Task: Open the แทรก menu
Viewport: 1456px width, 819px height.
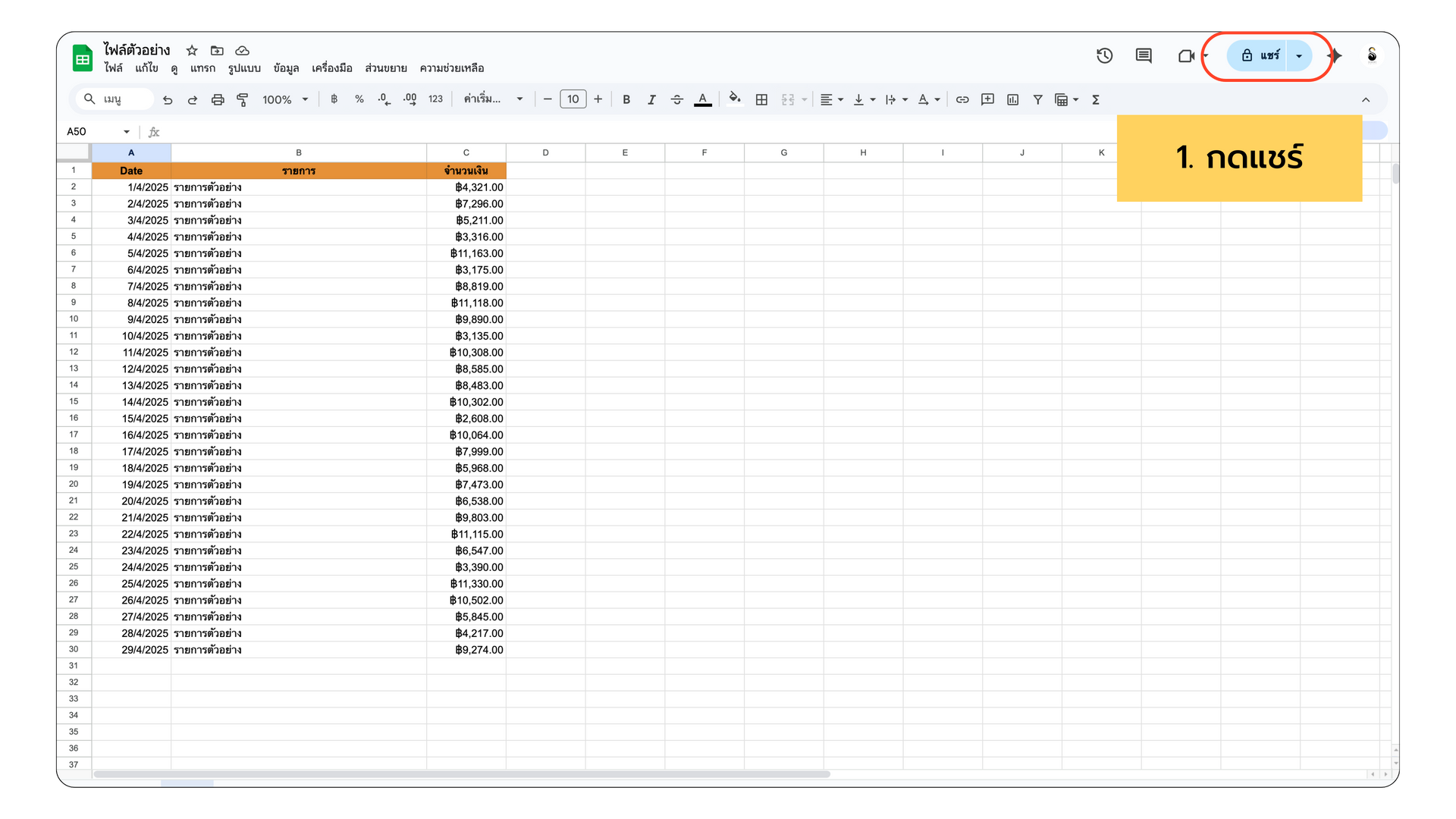Action: click(202, 68)
